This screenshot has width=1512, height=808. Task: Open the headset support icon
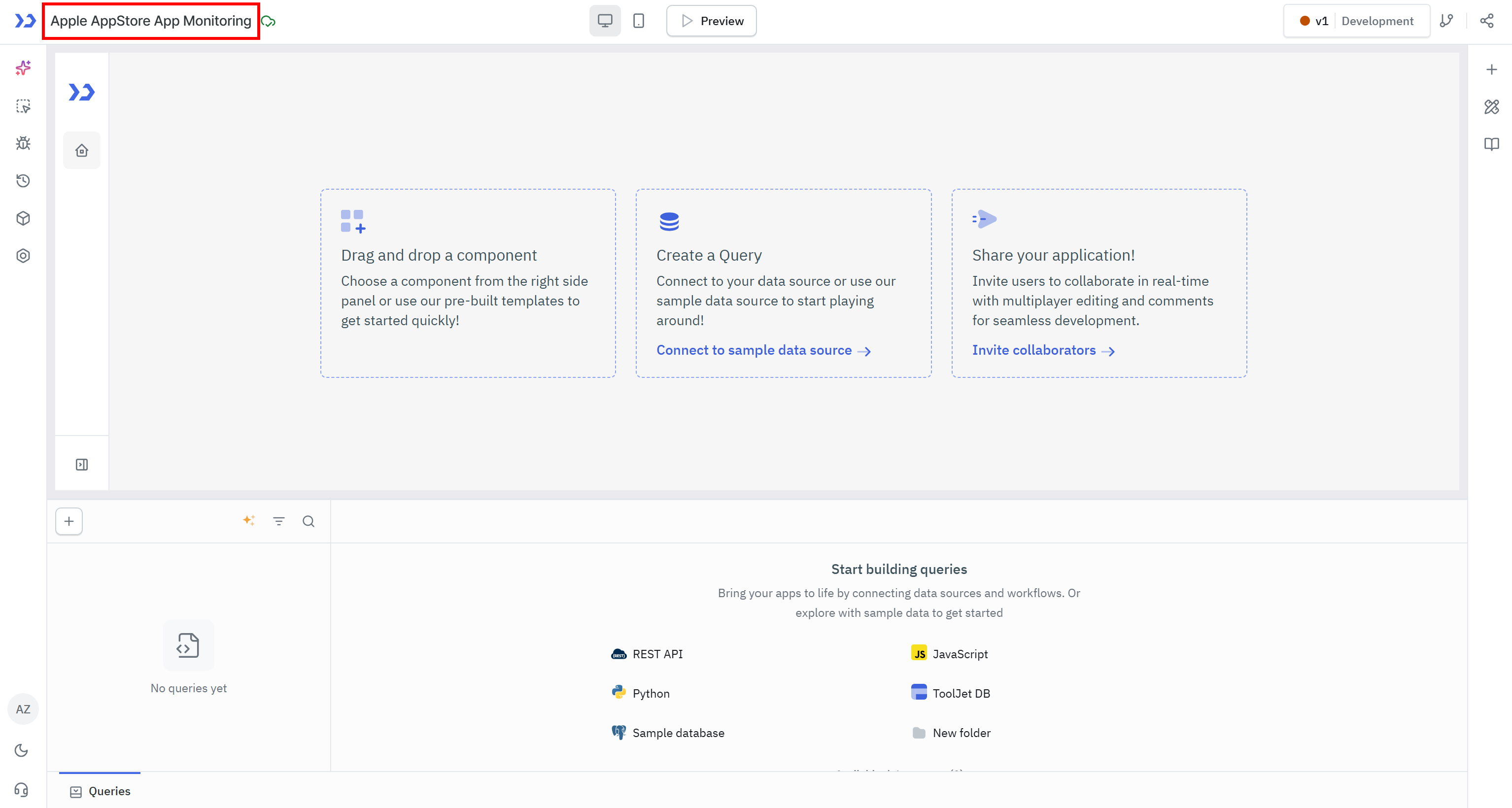click(21, 790)
